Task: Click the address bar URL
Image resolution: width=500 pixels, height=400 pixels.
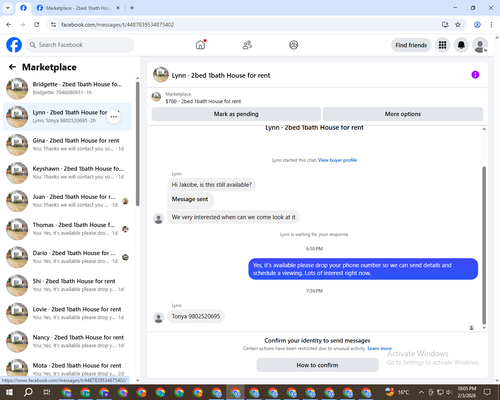Action: (x=117, y=25)
